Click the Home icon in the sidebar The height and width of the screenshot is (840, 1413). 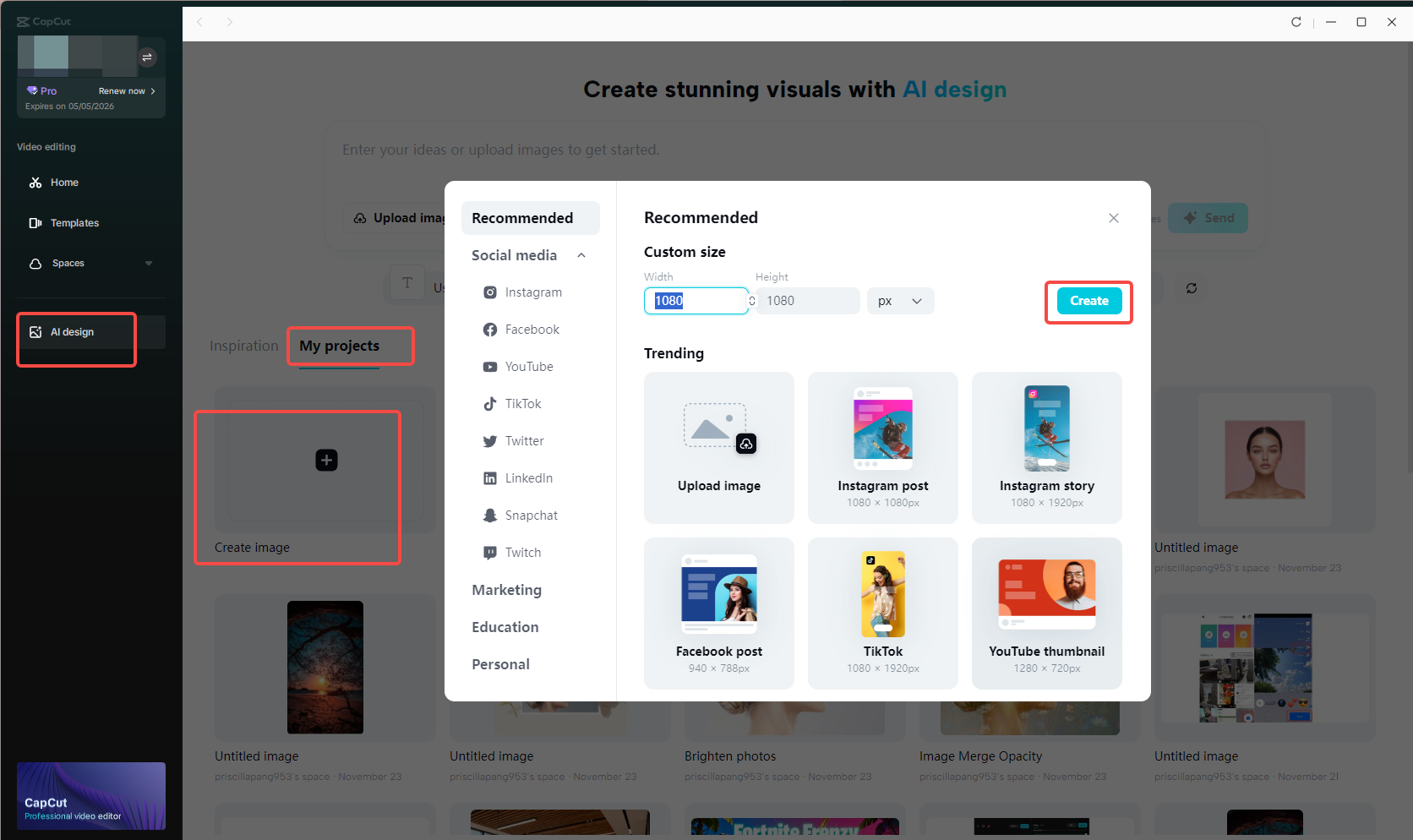point(35,182)
